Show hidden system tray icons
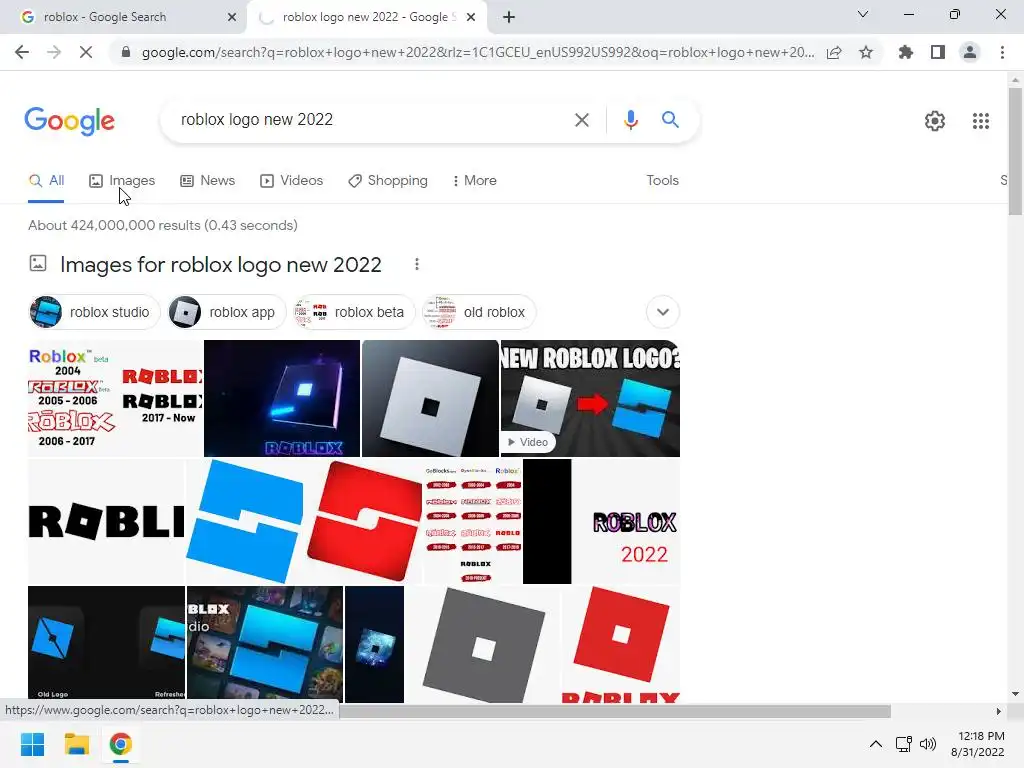The image size is (1024, 768). 876,744
